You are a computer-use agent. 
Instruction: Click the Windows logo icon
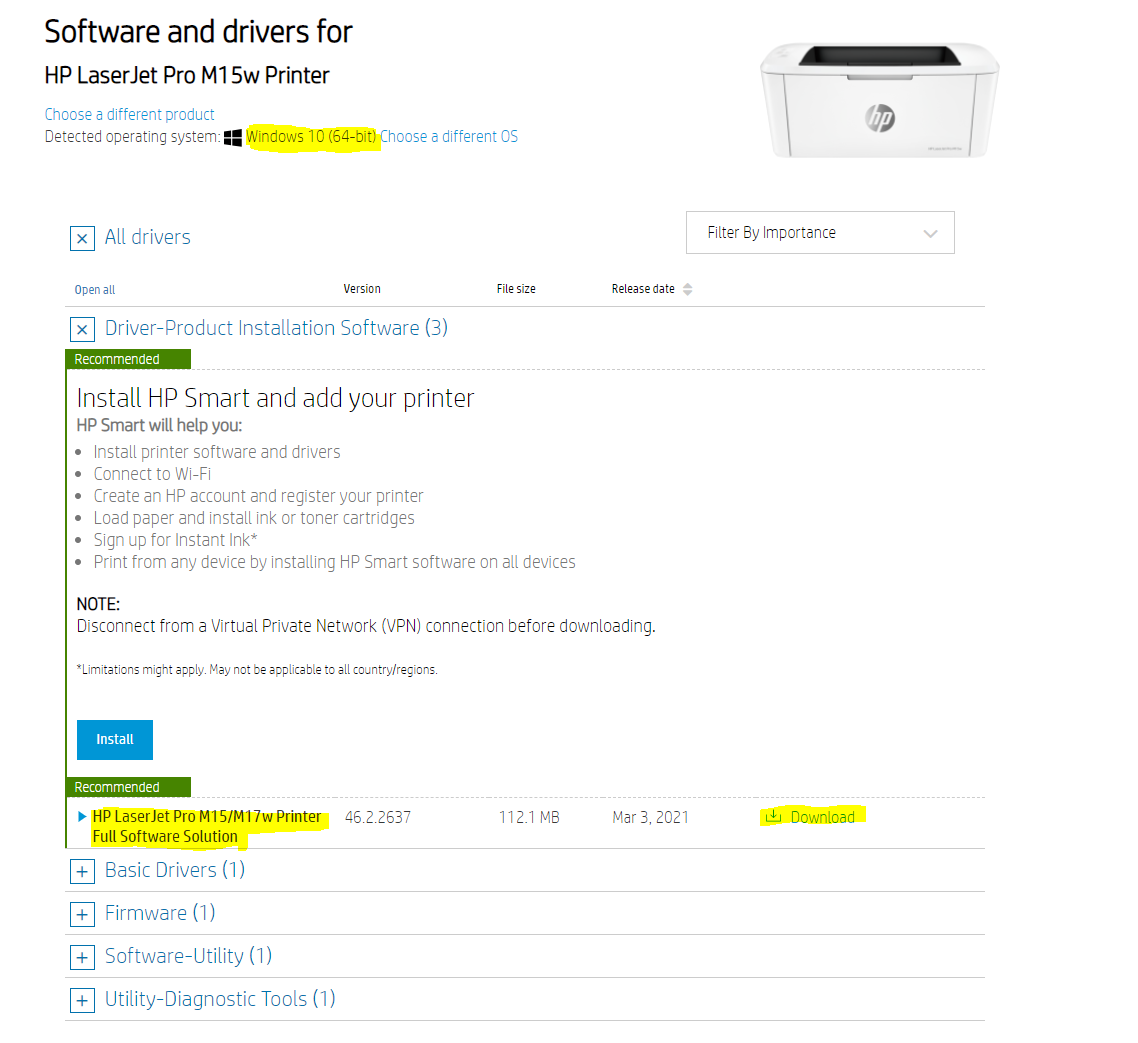(x=233, y=137)
